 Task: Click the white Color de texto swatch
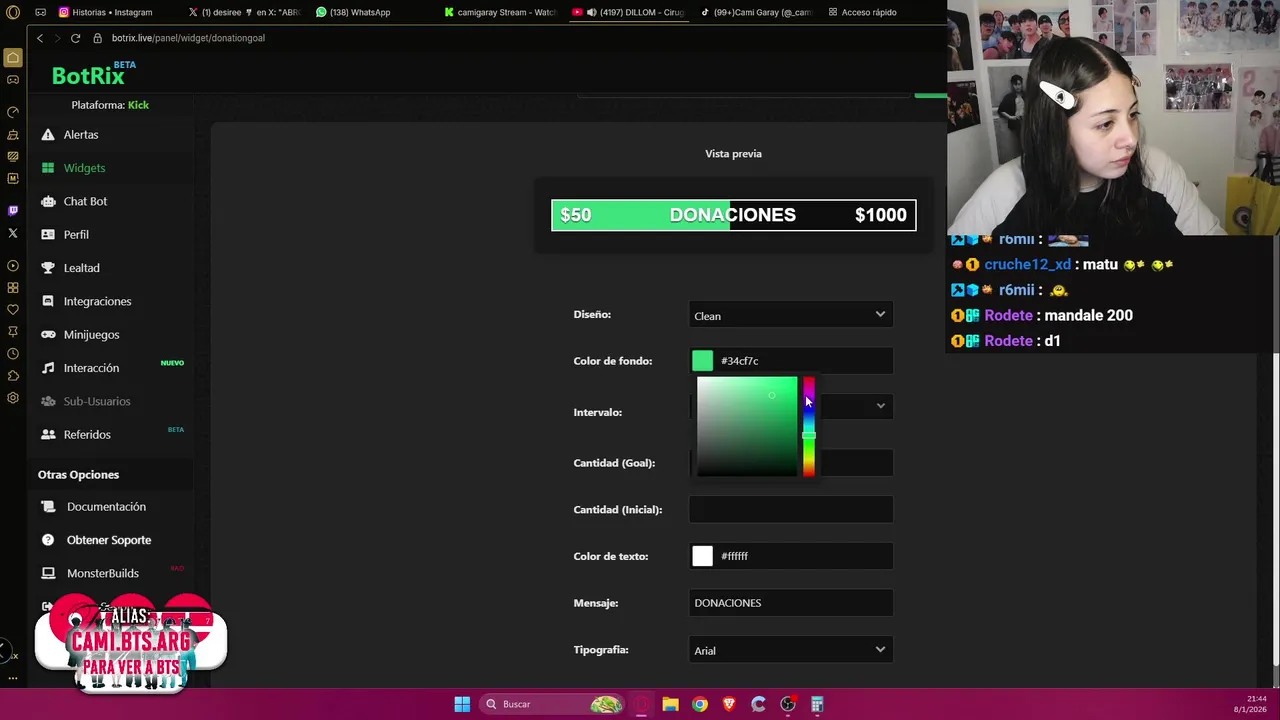tap(703, 556)
